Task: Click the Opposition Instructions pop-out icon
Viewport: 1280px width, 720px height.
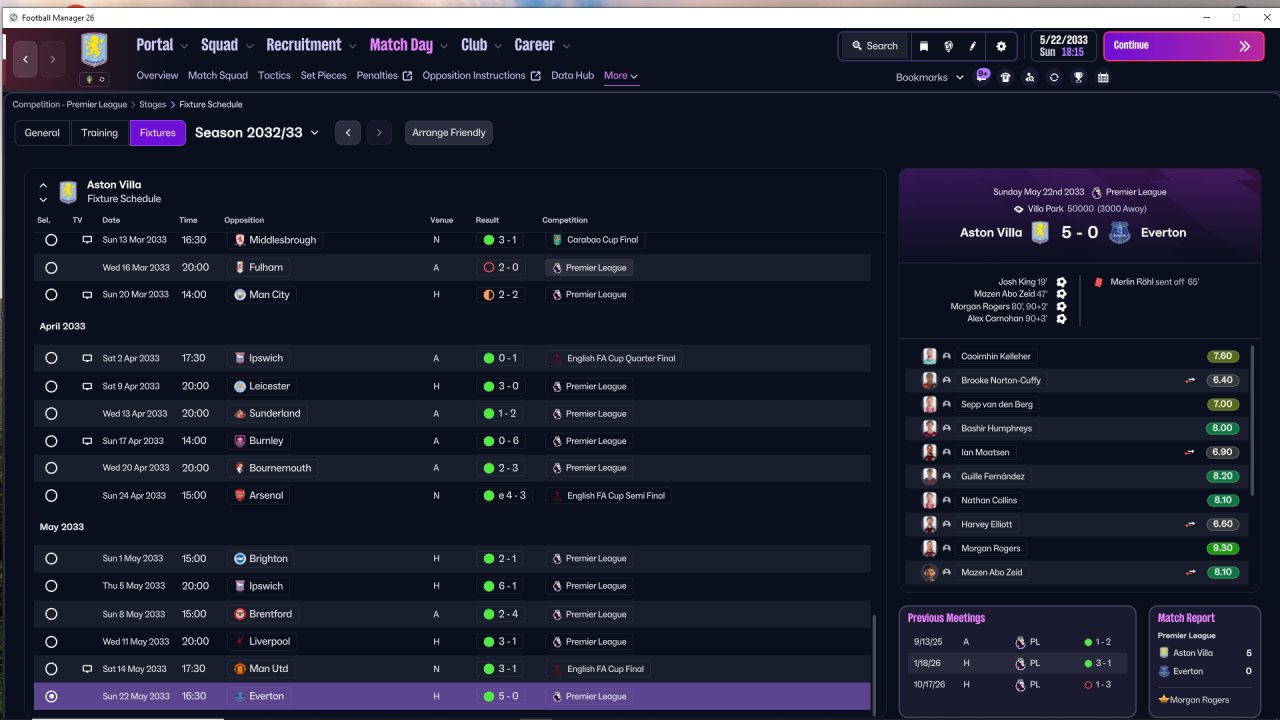Action: 536,76
